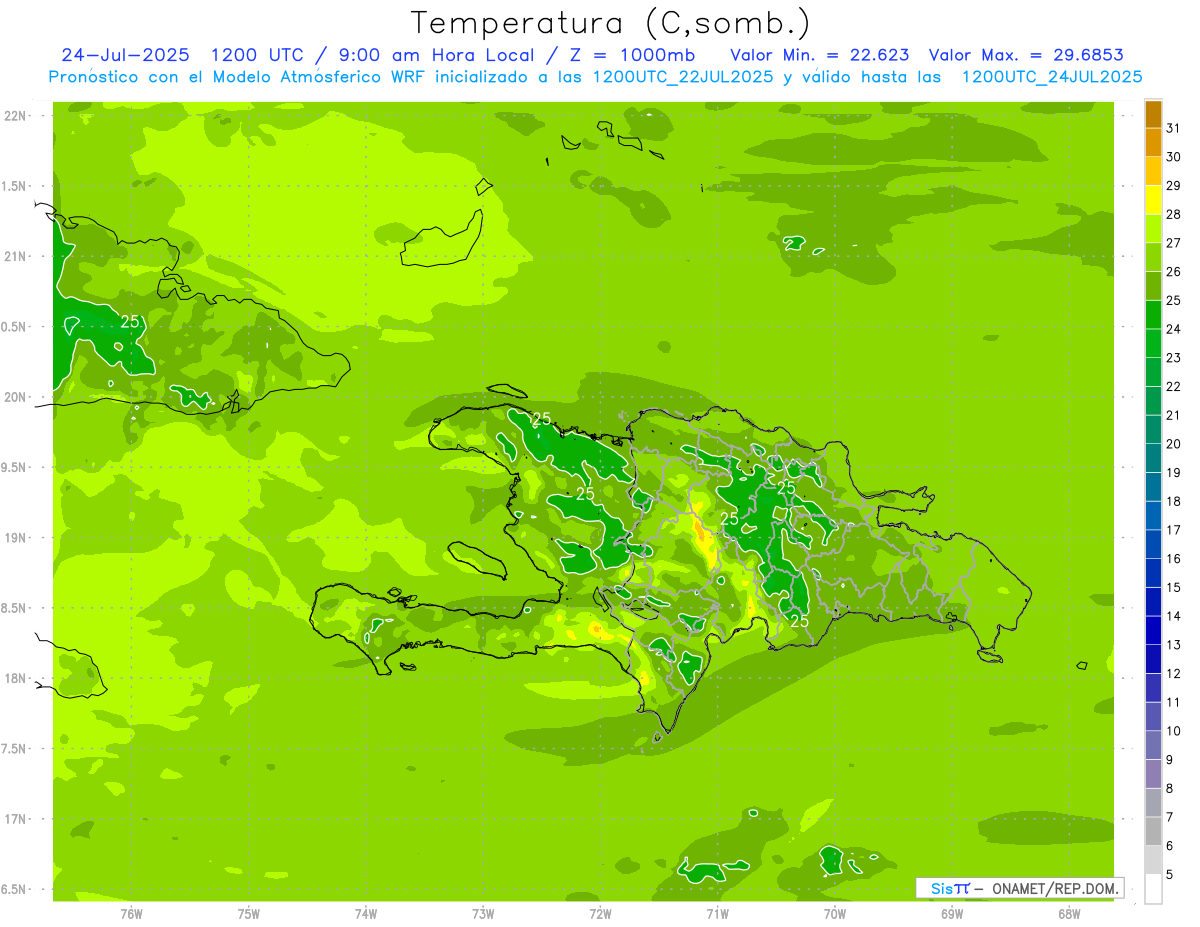
Task: Click the 68W longitude axis label
Action: (1069, 914)
